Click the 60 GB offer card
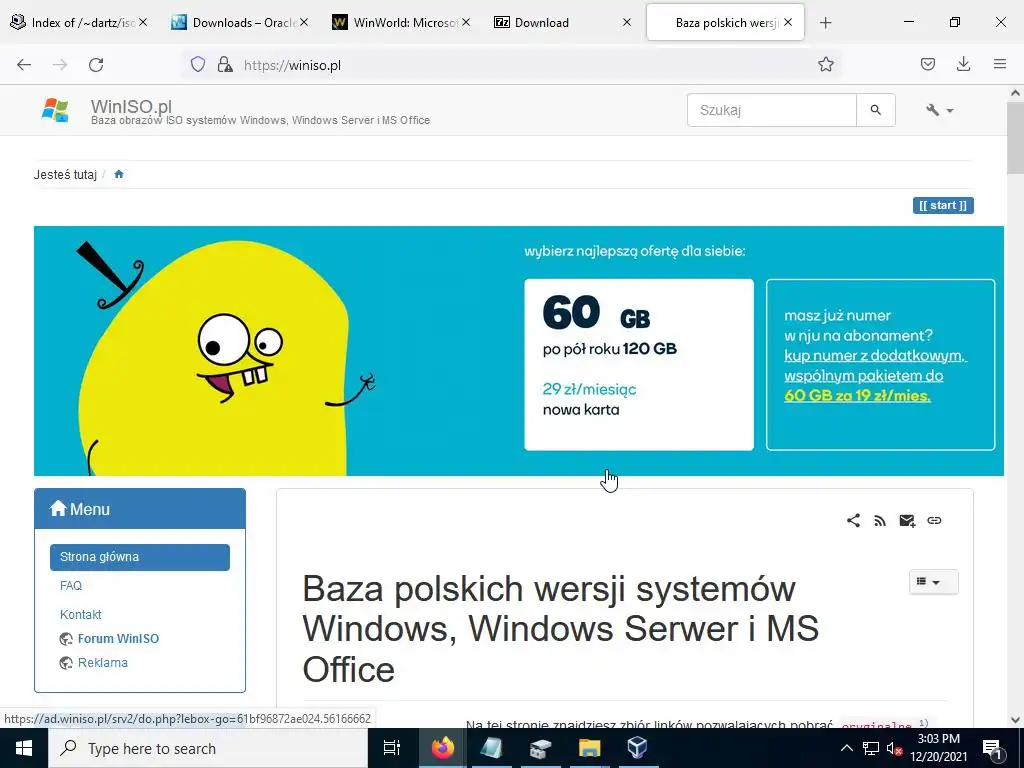 [x=639, y=364]
